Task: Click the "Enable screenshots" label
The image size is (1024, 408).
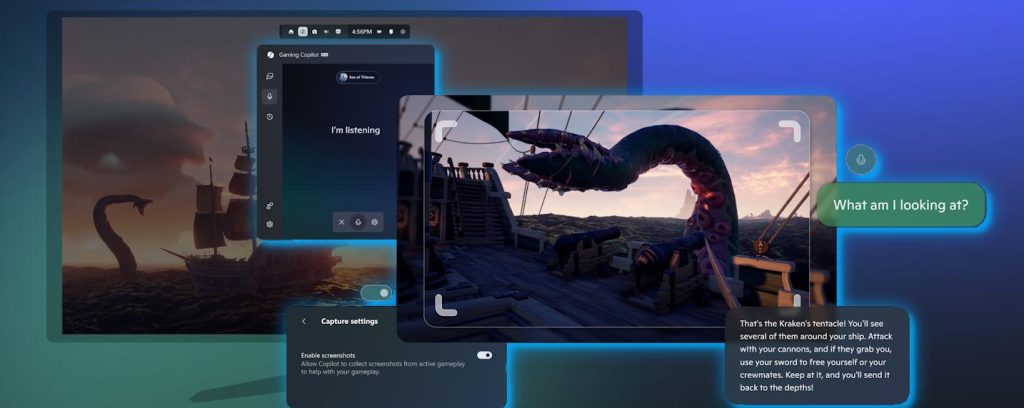Action: pyautogui.click(x=328, y=355)
